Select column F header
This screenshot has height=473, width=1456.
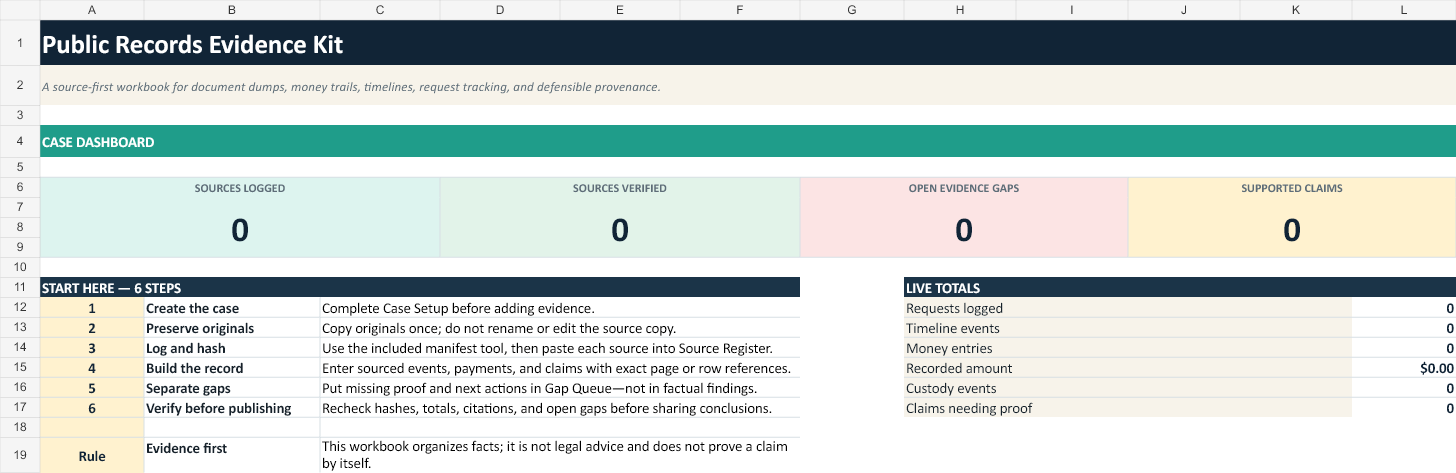[740, 9]
